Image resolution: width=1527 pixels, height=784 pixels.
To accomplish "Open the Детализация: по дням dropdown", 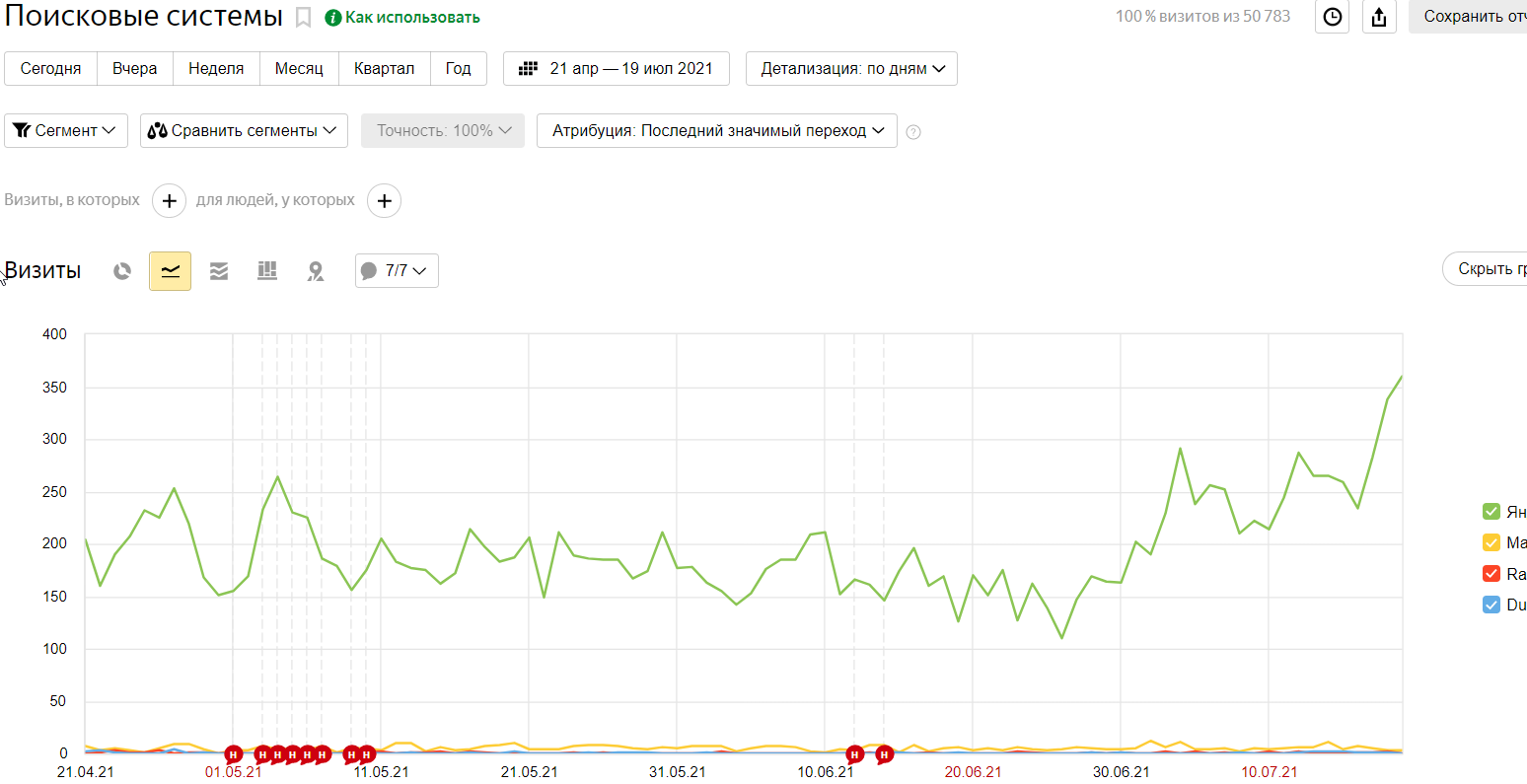I will pos(852,69).
